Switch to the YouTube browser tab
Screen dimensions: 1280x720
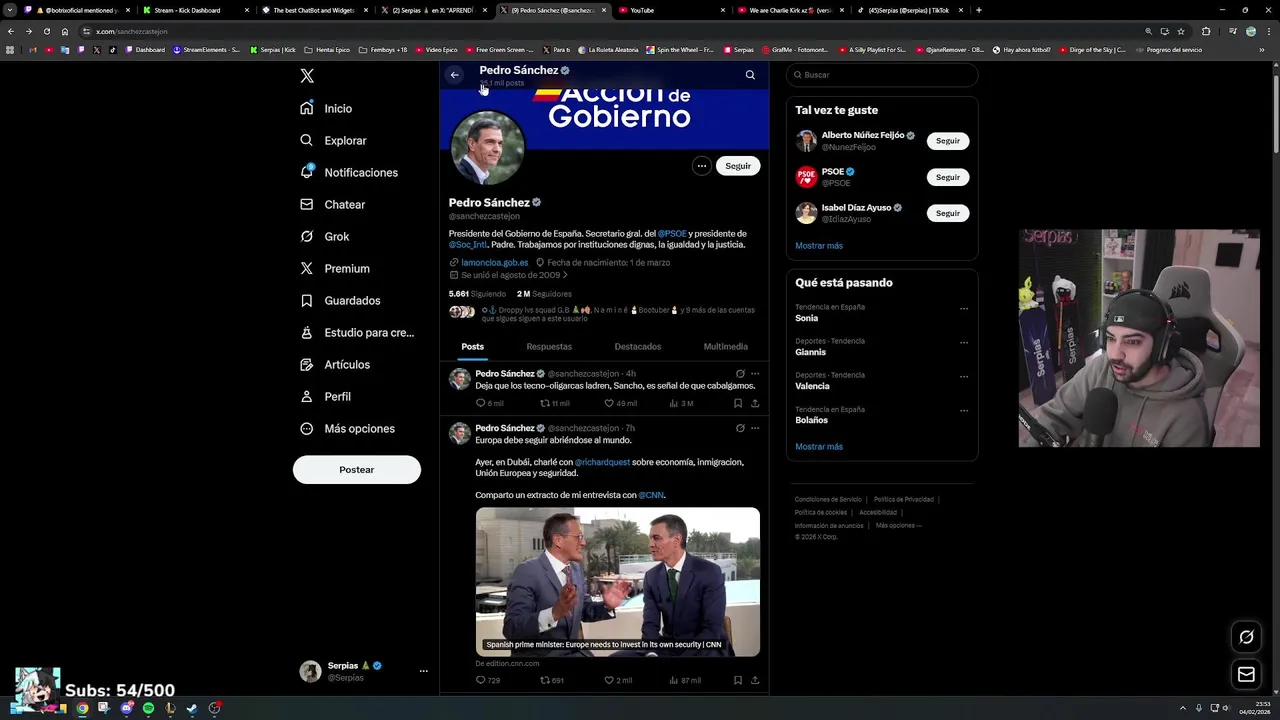tap(672, 10)
